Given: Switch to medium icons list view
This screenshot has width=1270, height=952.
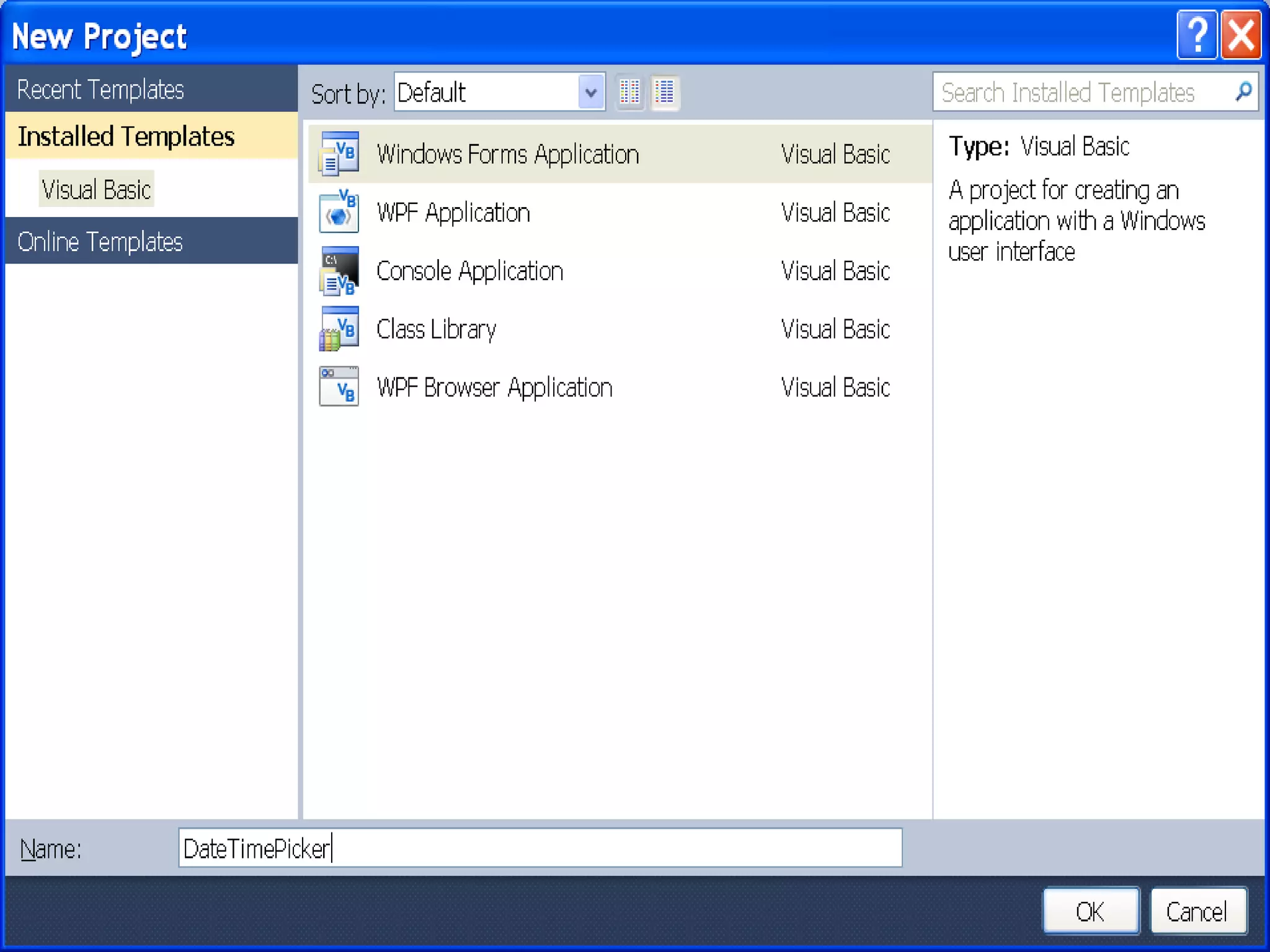Looking at the screenshot, I should (664, 93).
